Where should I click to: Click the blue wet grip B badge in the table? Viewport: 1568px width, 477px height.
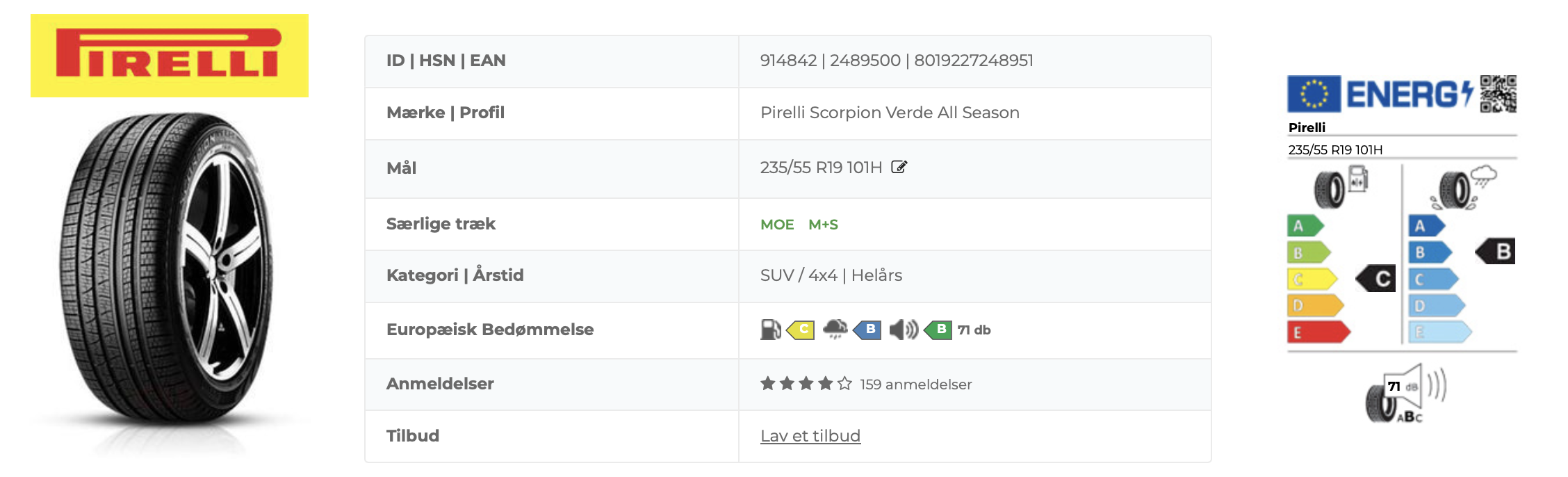pos(868,330)
